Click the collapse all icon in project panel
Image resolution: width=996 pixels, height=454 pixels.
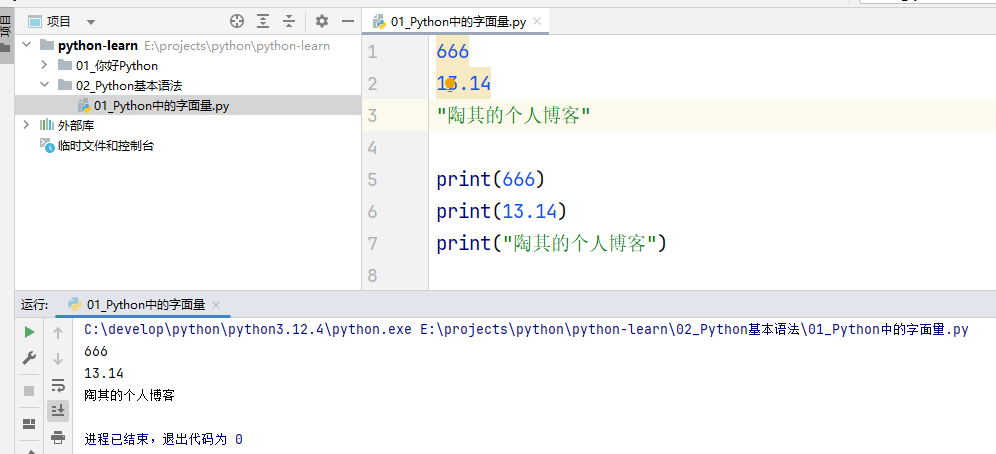pyautogui.click(x=290, y=21)
